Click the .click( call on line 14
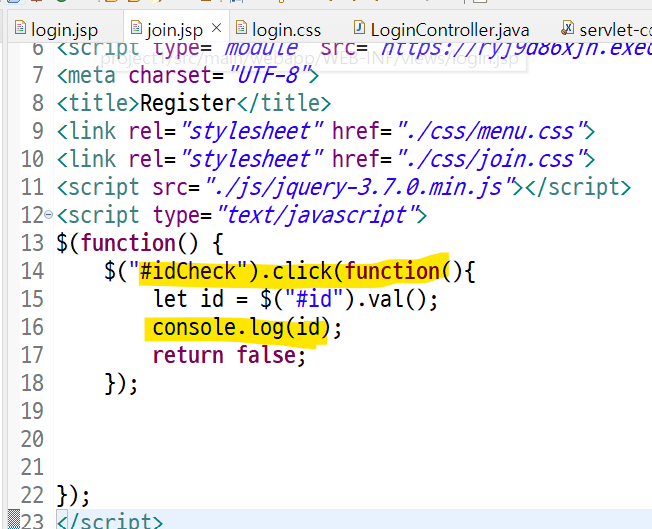This screenshot has width=652, height=529. [303, 271]
